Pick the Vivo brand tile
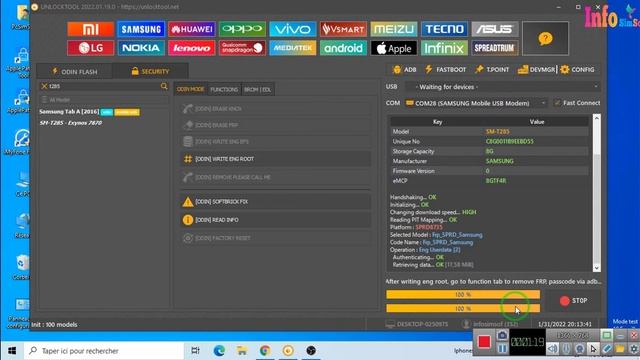This screenshot has height=360, width=640. pyautogui.click(x=293, y=29)
